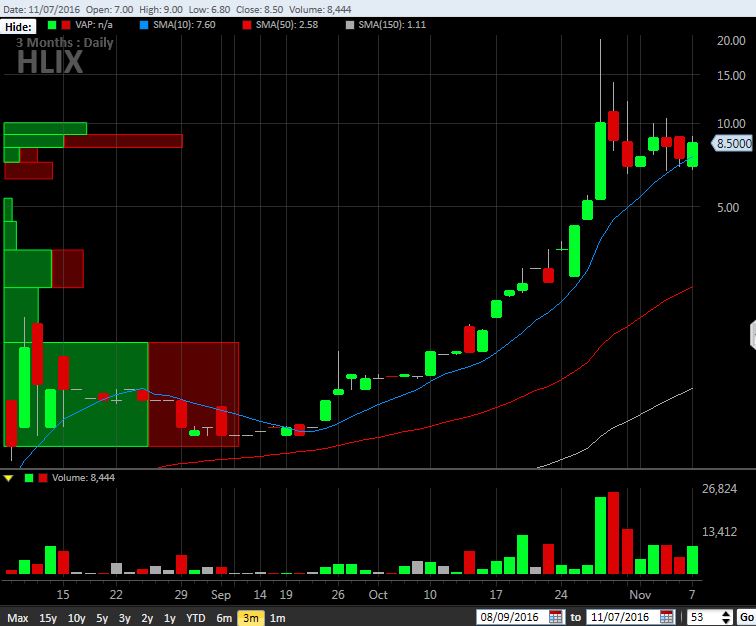
Task: Switch chart to 5y range
Action: pyautogui.click(x=102, y=618)
